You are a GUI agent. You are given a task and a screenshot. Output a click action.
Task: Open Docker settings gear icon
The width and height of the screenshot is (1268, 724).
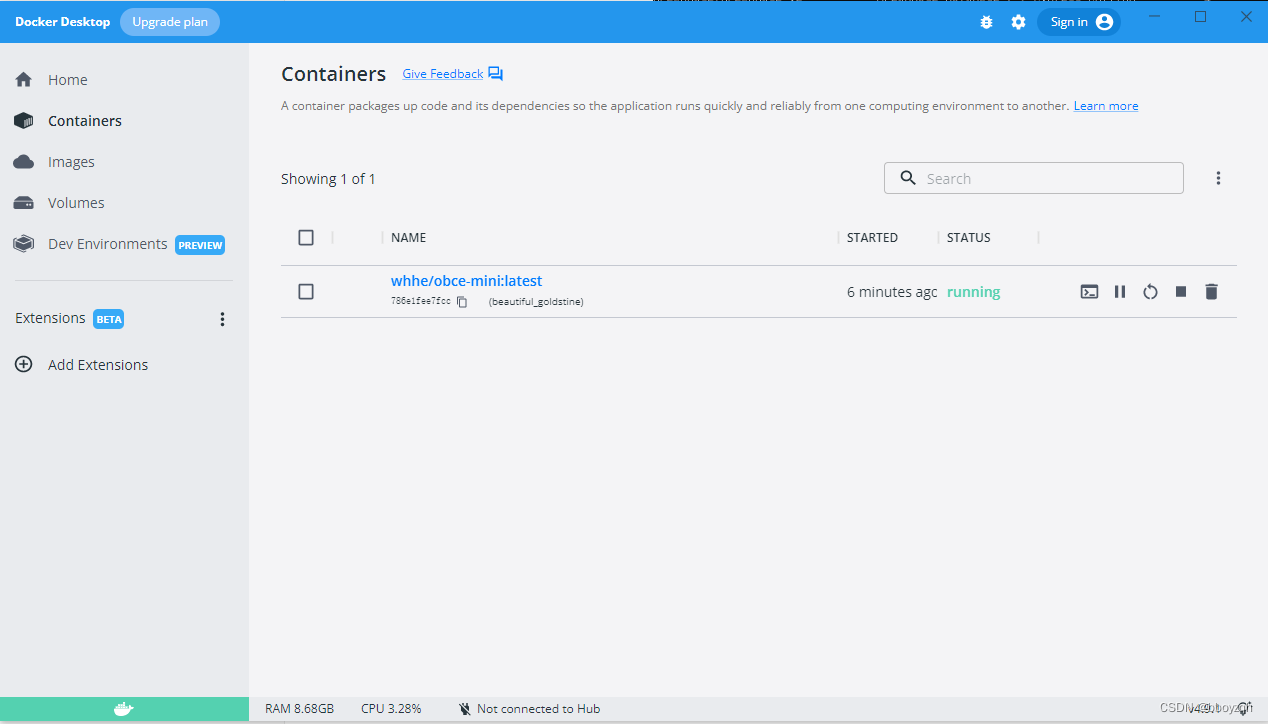pyautogui.click(x=1018, y=22)
